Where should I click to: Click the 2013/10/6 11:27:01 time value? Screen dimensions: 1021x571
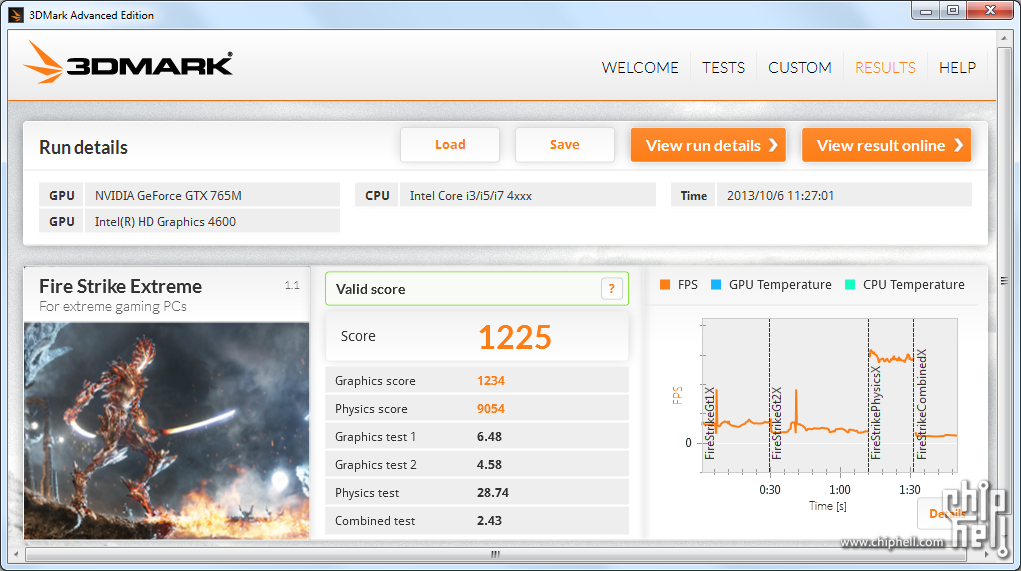pos(780,195)
